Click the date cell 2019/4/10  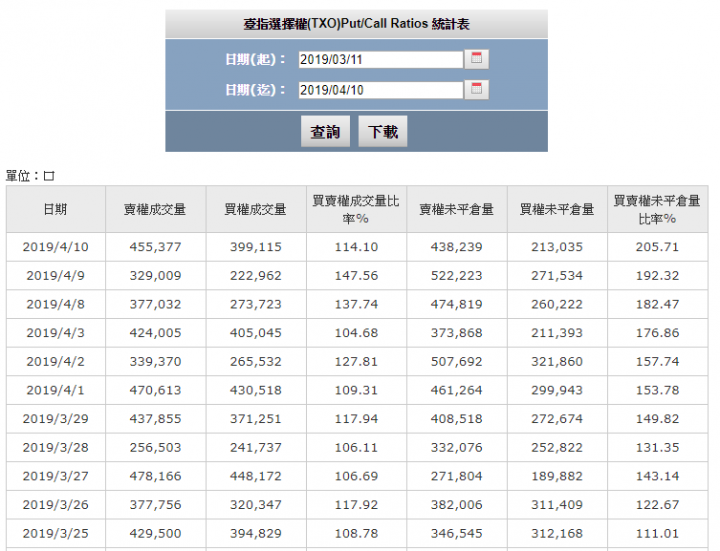(x=56, y=247)
